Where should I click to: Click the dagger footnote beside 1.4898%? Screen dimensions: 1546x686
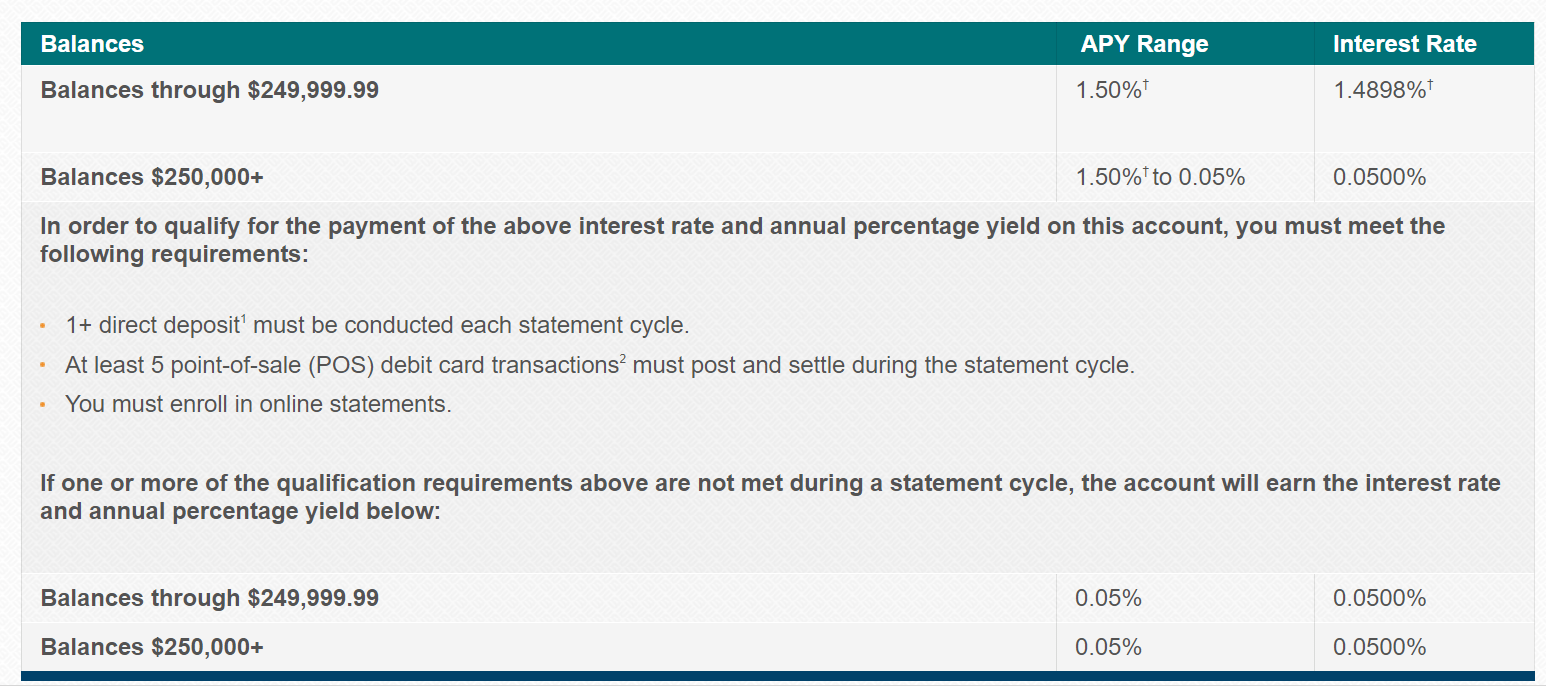pyautogui.click(x=1430, y=86)
